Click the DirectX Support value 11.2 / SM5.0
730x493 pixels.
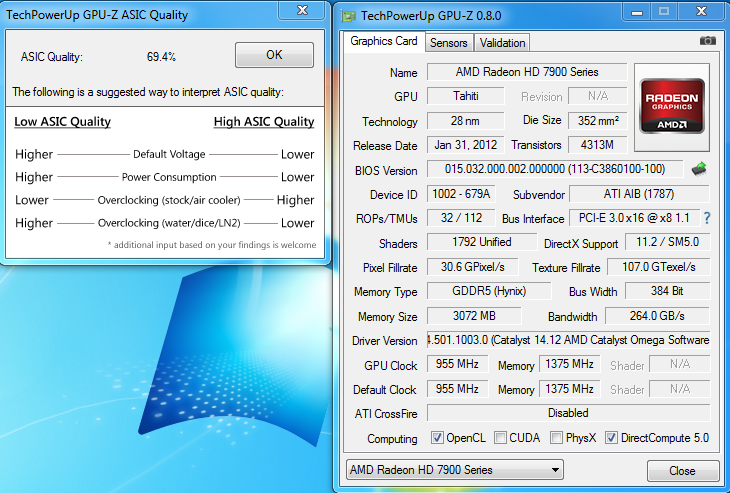coord(667,242)
